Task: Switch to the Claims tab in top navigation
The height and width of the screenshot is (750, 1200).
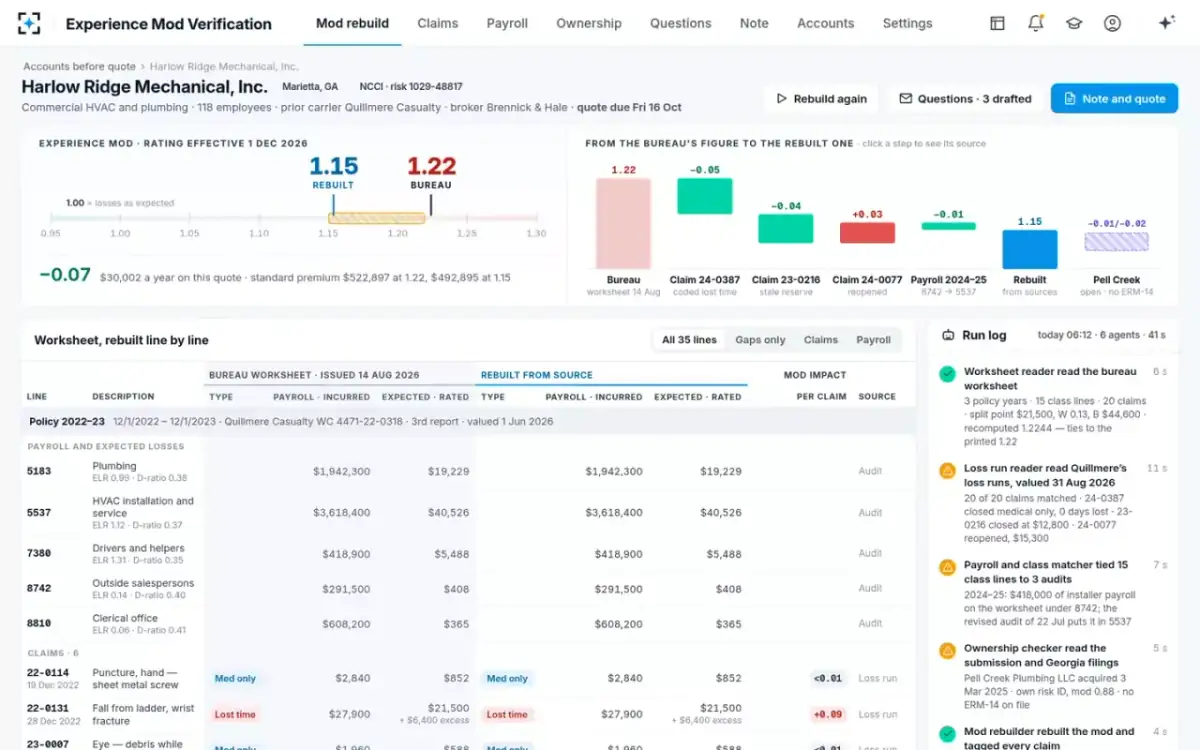Action: point(438,23)
